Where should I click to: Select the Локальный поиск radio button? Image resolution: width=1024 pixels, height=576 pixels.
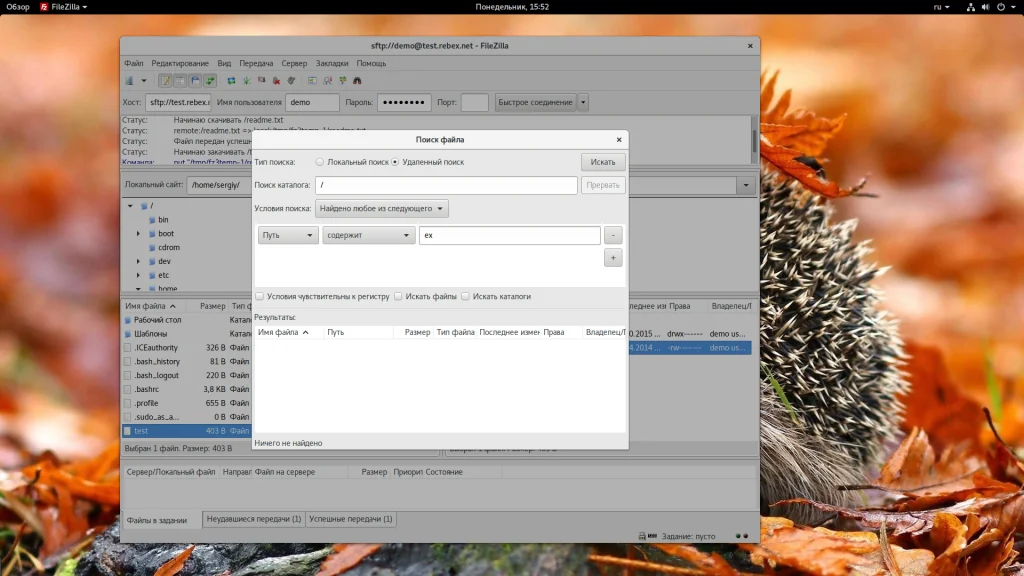320,162
